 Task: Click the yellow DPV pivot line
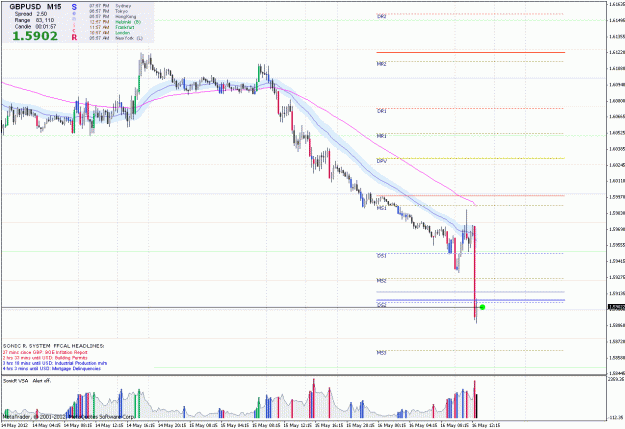point(470,158)
